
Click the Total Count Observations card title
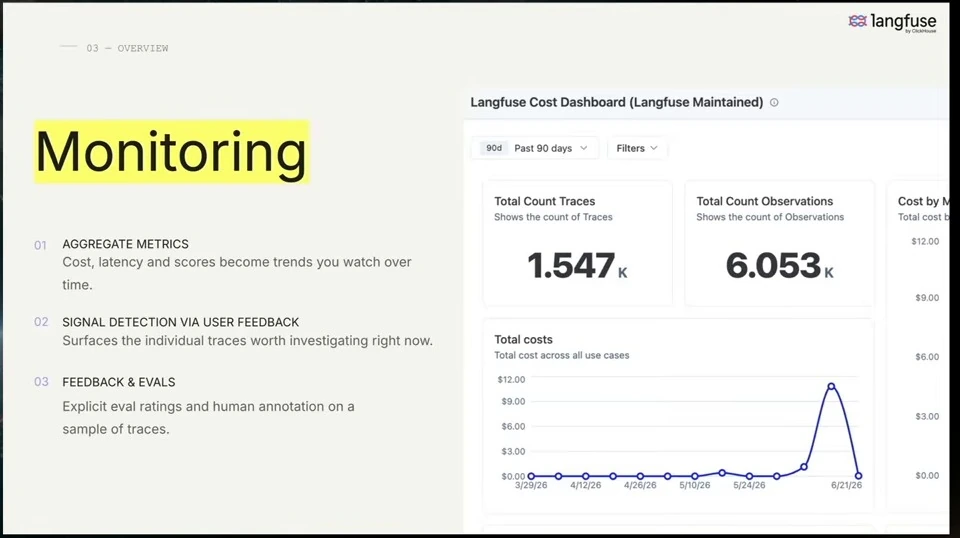pos(764,201)
